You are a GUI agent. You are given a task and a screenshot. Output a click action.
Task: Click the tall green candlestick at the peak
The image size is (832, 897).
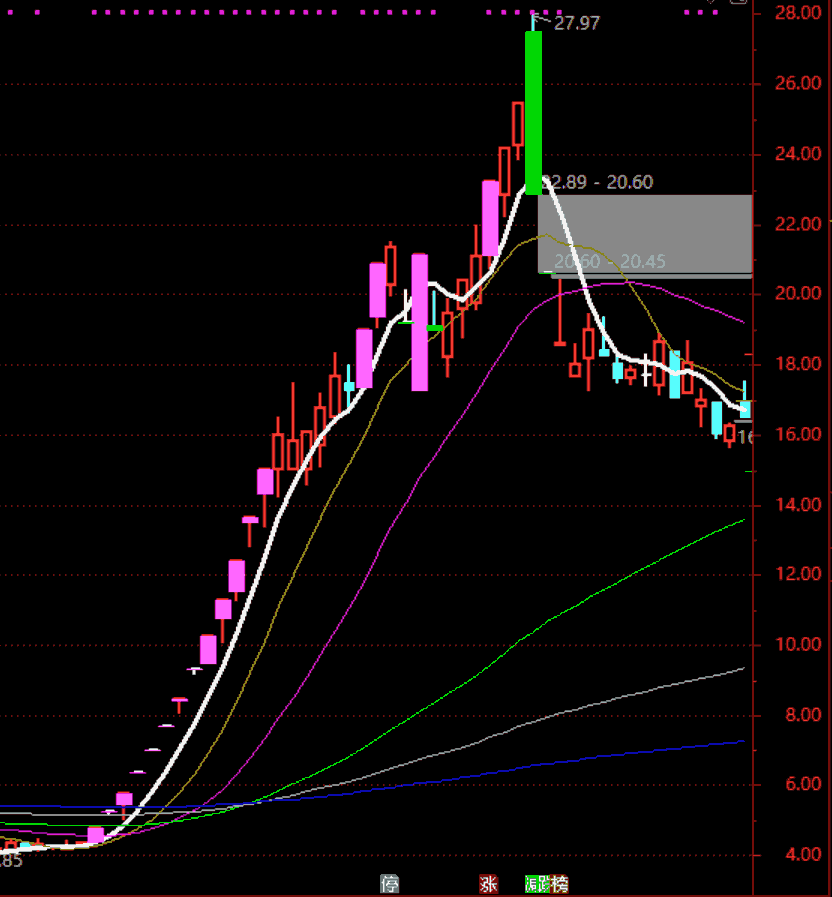tap(533, 113)
